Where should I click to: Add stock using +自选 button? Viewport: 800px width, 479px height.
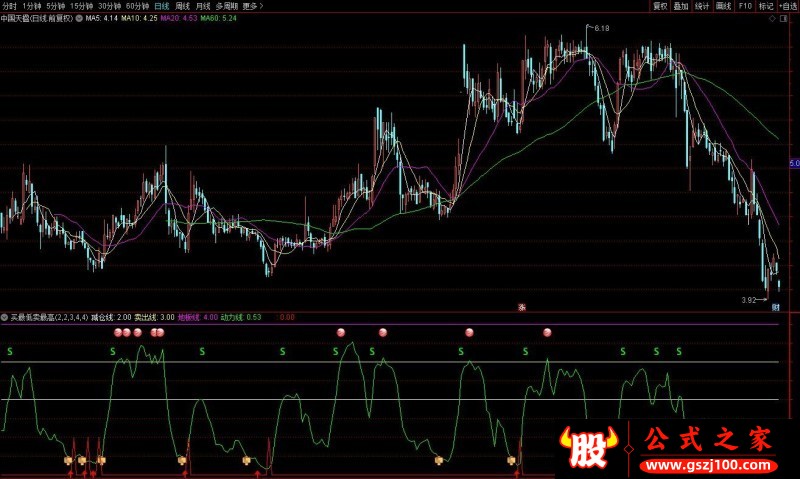point(788,6)
